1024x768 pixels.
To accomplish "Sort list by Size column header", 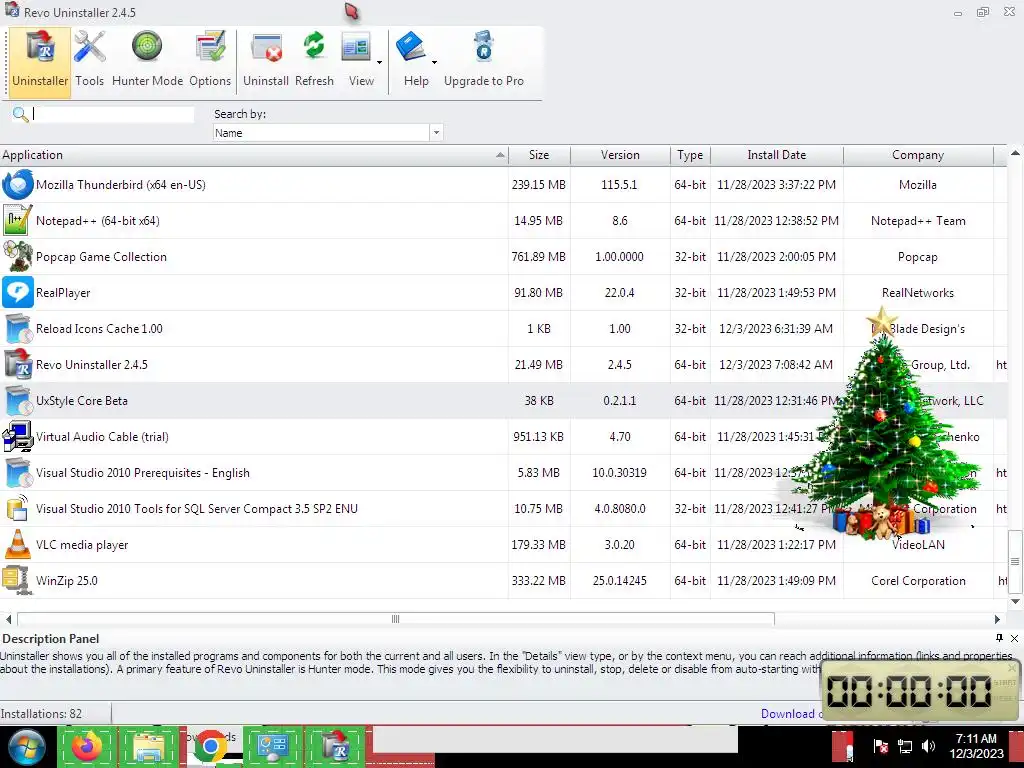I will 539,155.
